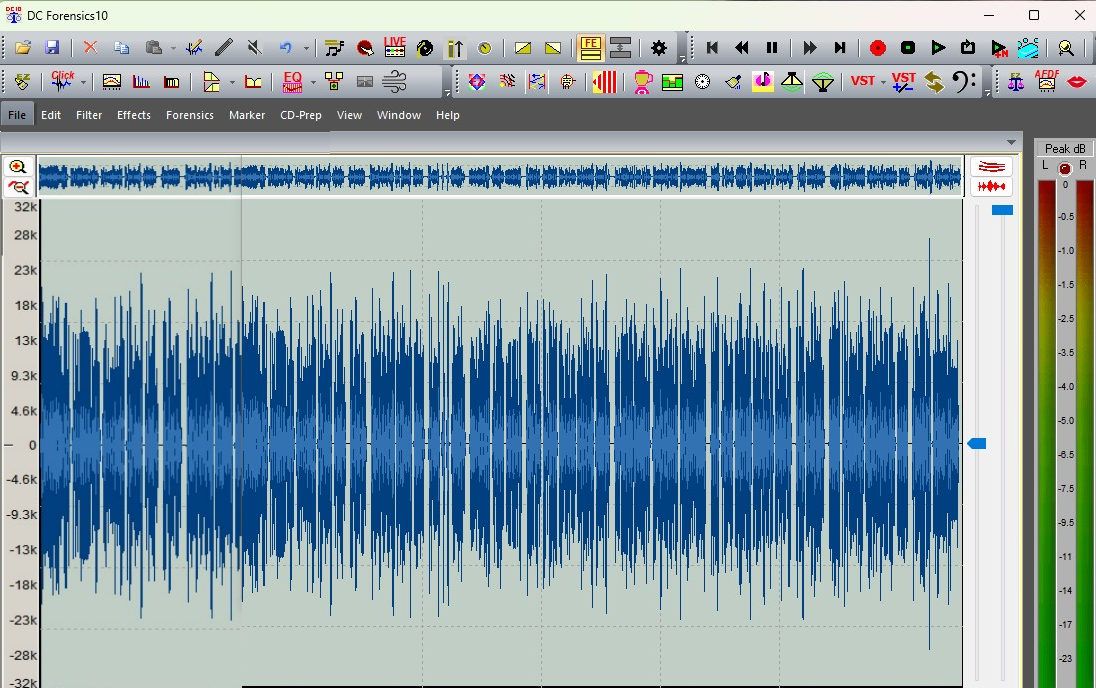The height and width of the screenshot is (688, 1096).
Task: Click the music notes icon
Action: tap(334, 48)
